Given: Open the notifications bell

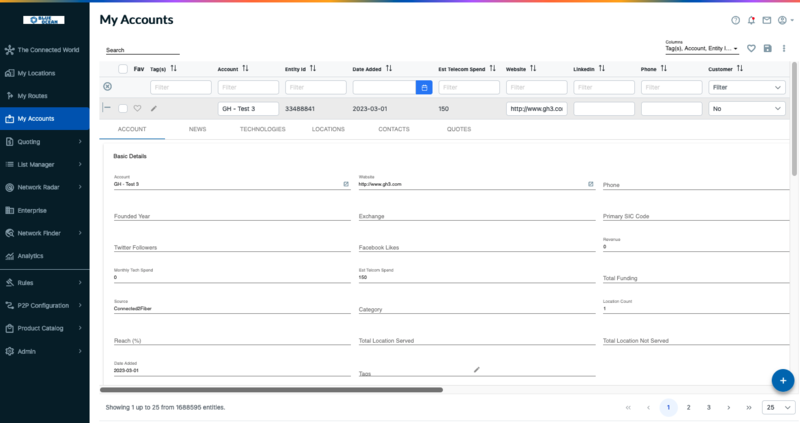Looking at the screenshot, I should click(751, 20).
